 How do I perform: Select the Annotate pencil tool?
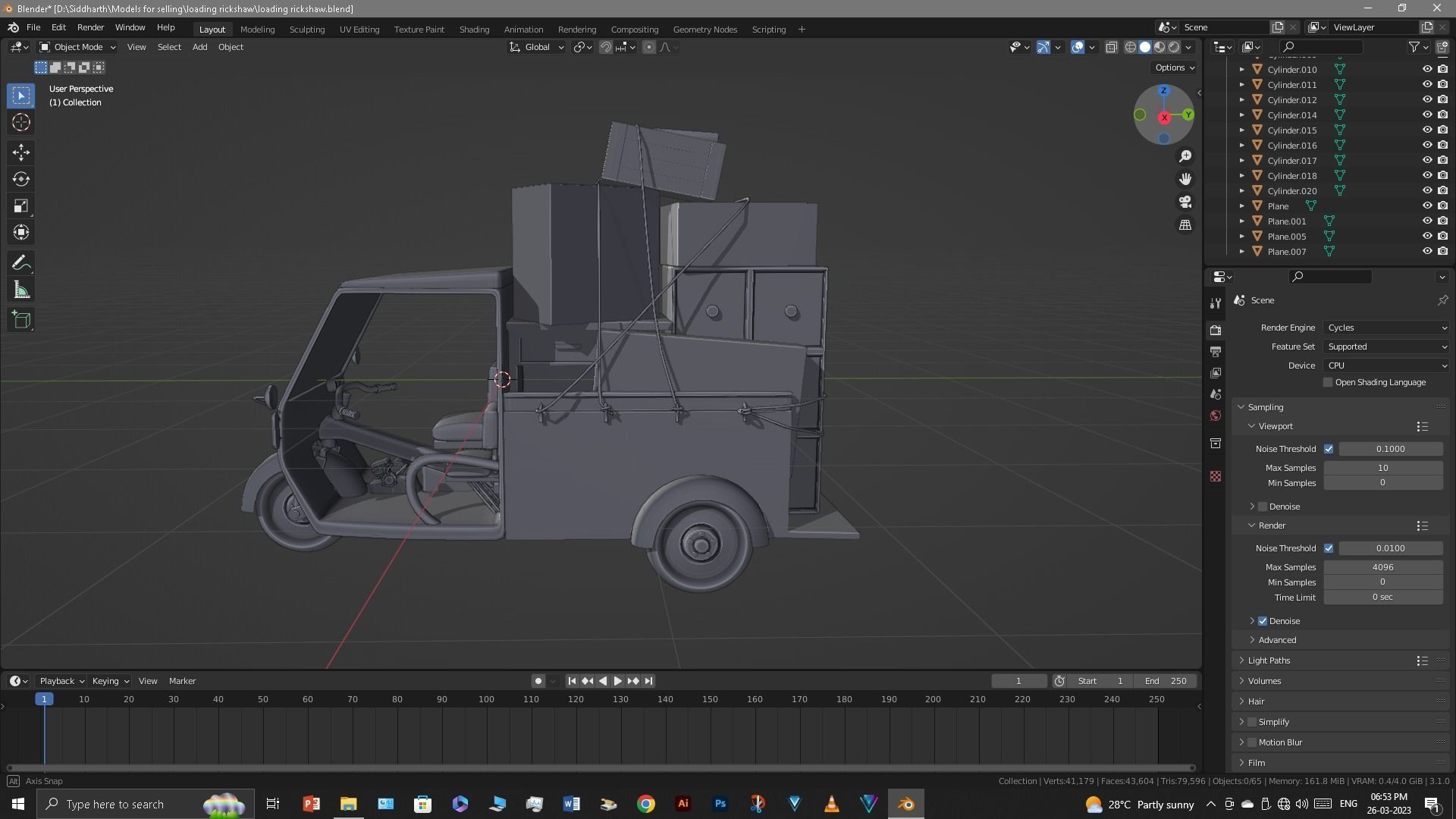click(x=21, y=263)
